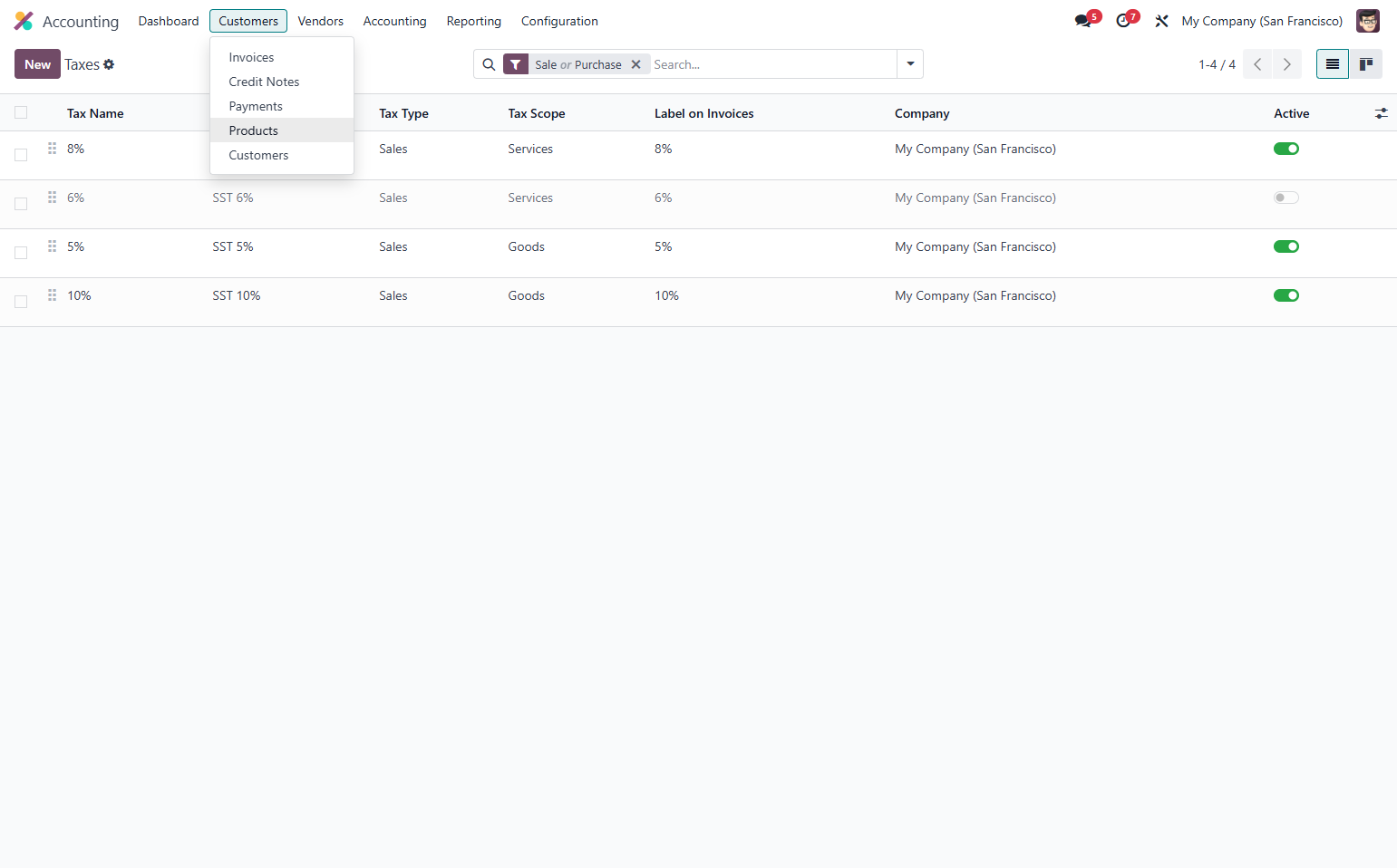Switch to list view
Viewport: 1397px width, 868px height.
1333,64
